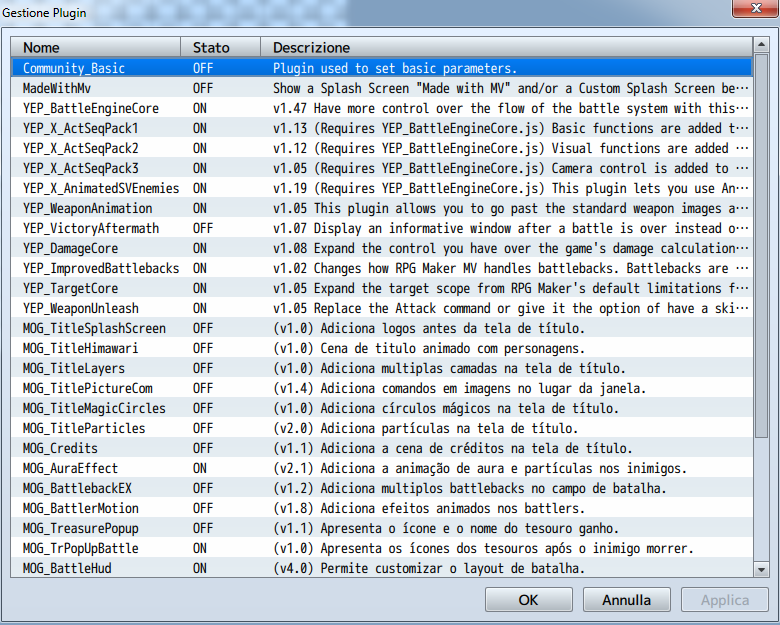The height and width of the screenshot is (625, 780).
Task: Click the OFF status of MadeWithMv
Action: [203, 88]
